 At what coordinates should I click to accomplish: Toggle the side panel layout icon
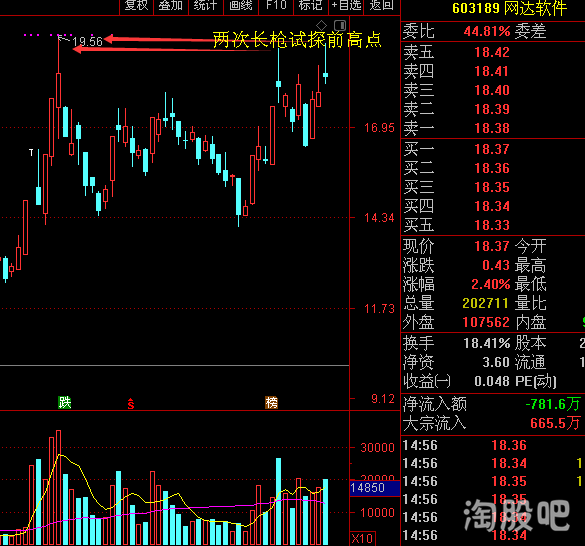click(x=340, y=25)
